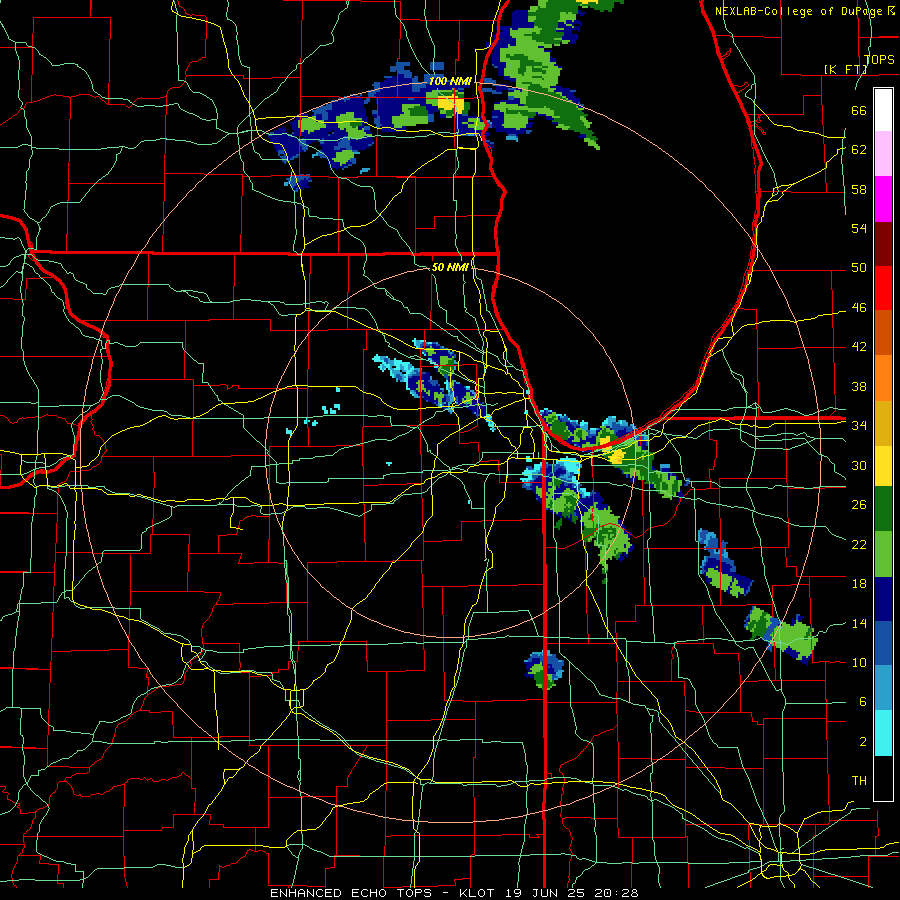Click the 58 legend value

859,189
